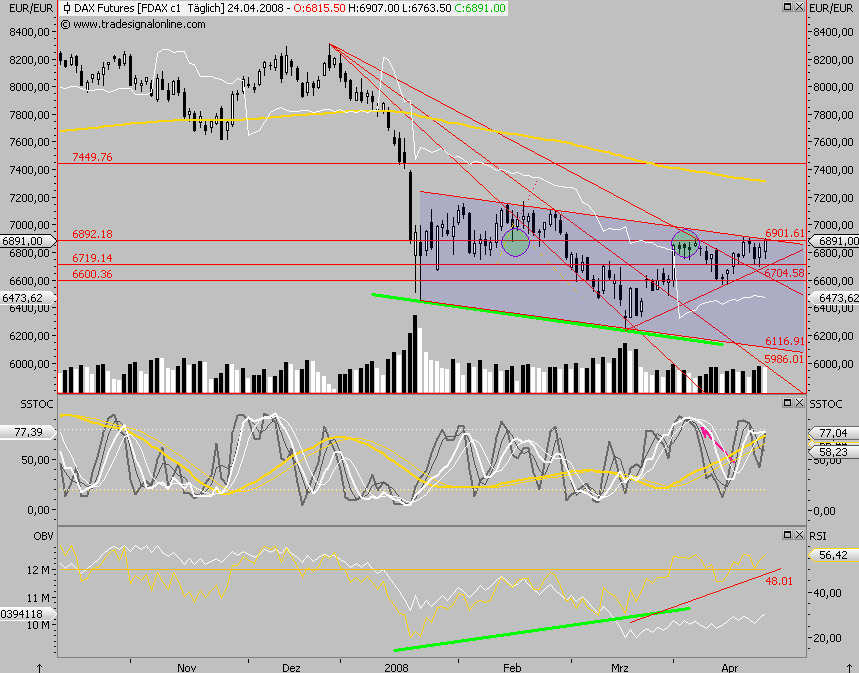Screen dimensions: 859x673
Task: Click the low value L:6763.50
Action: tap(426, 8)
